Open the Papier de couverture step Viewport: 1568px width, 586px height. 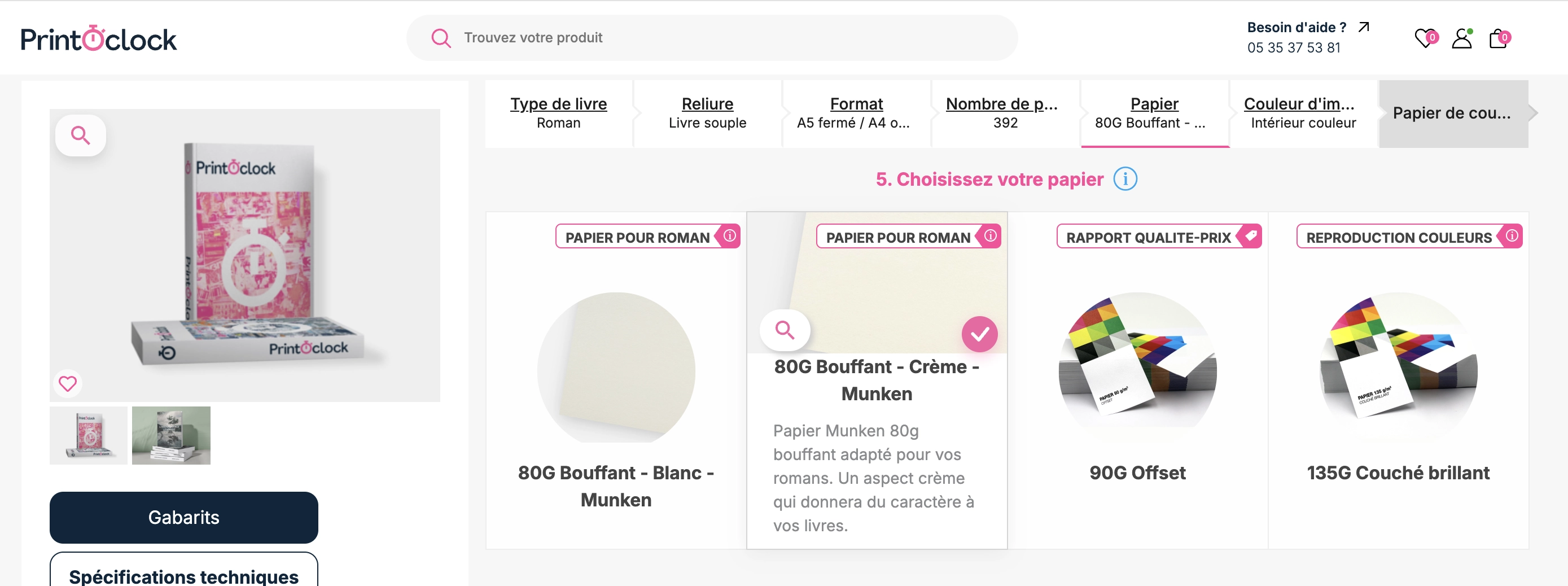[1452, 113]
